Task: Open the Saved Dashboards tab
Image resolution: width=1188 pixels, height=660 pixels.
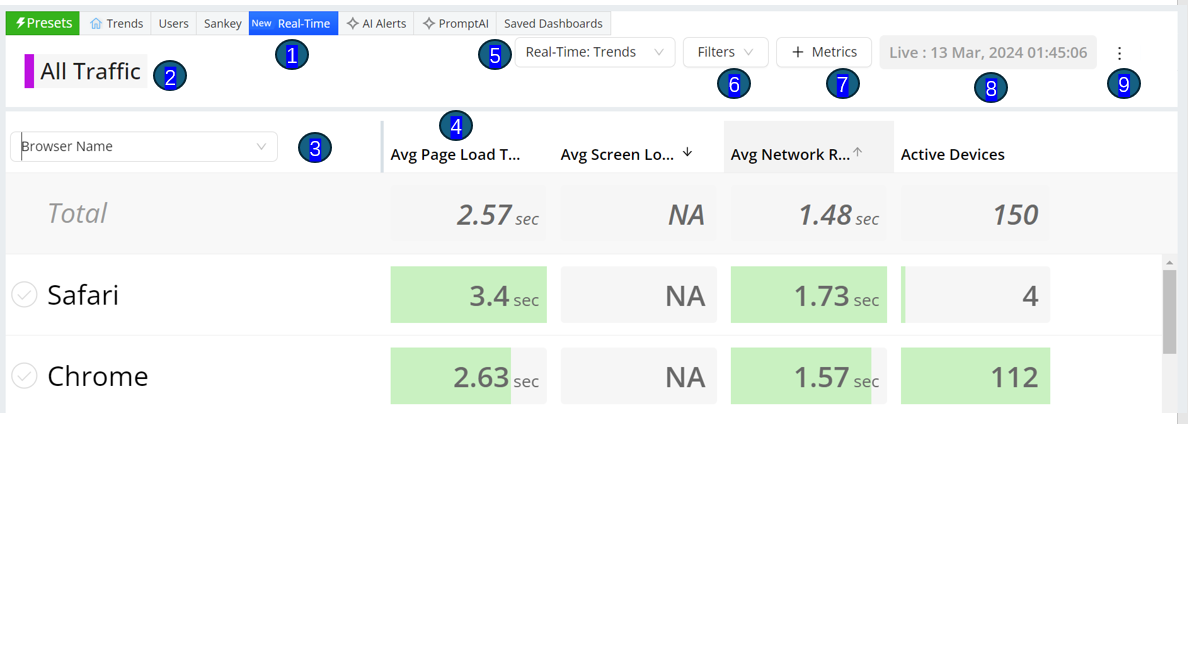Action: click(x=553, y=23)
